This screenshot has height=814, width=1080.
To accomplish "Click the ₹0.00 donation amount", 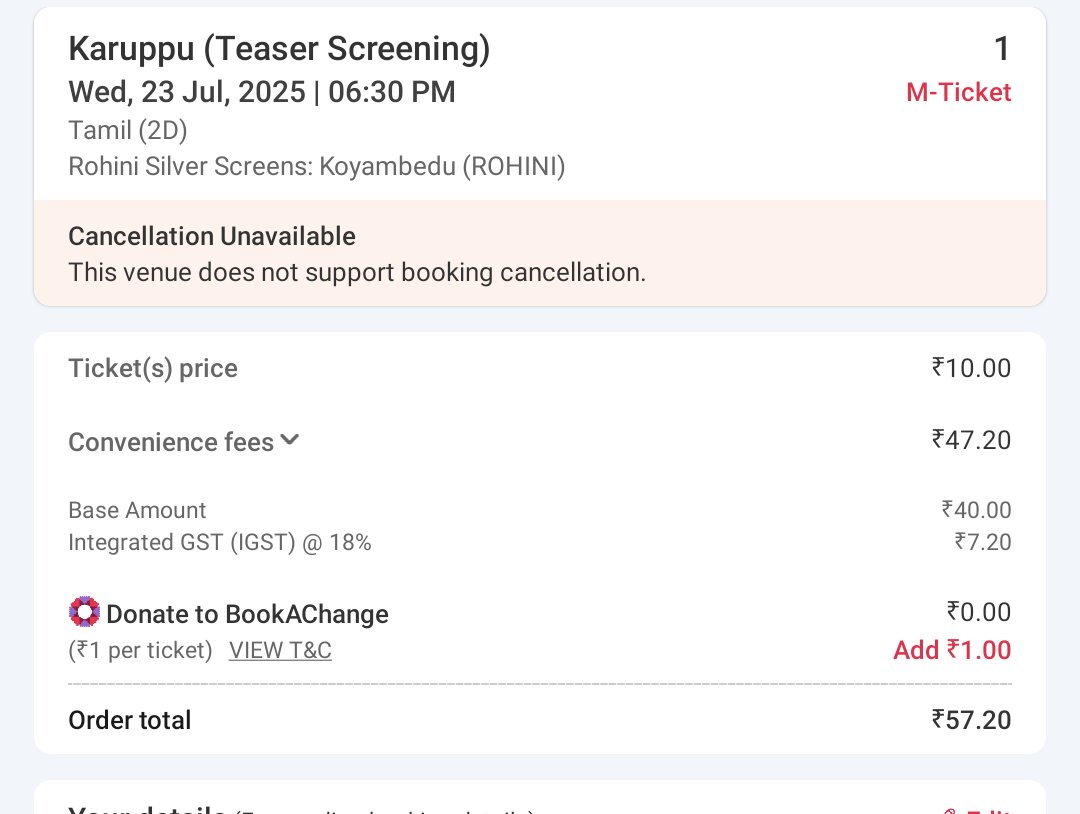I will 979,612.
